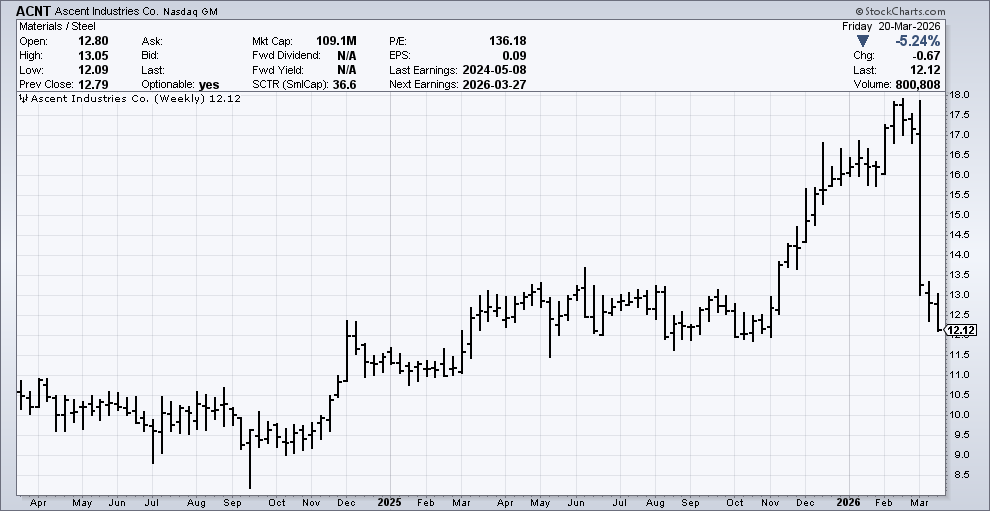Click the 10.0 price axis label
990x511 pixels.
(x=960, y=415)
